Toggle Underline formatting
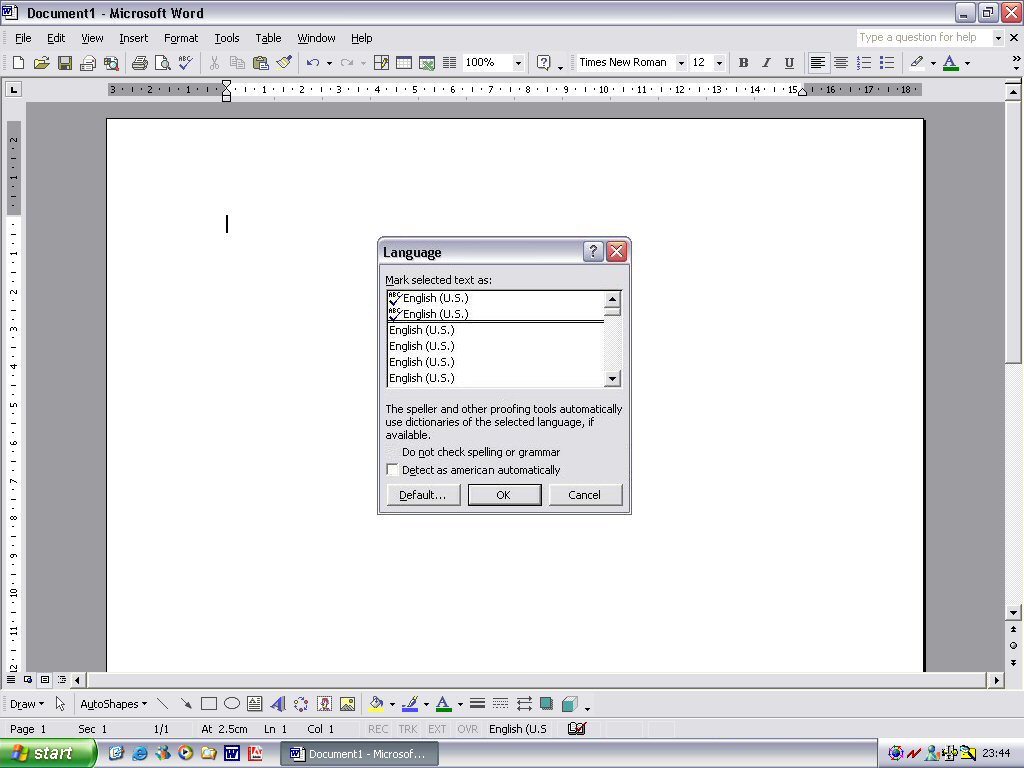Viewport: 1024px width, 768px height. 789,63
